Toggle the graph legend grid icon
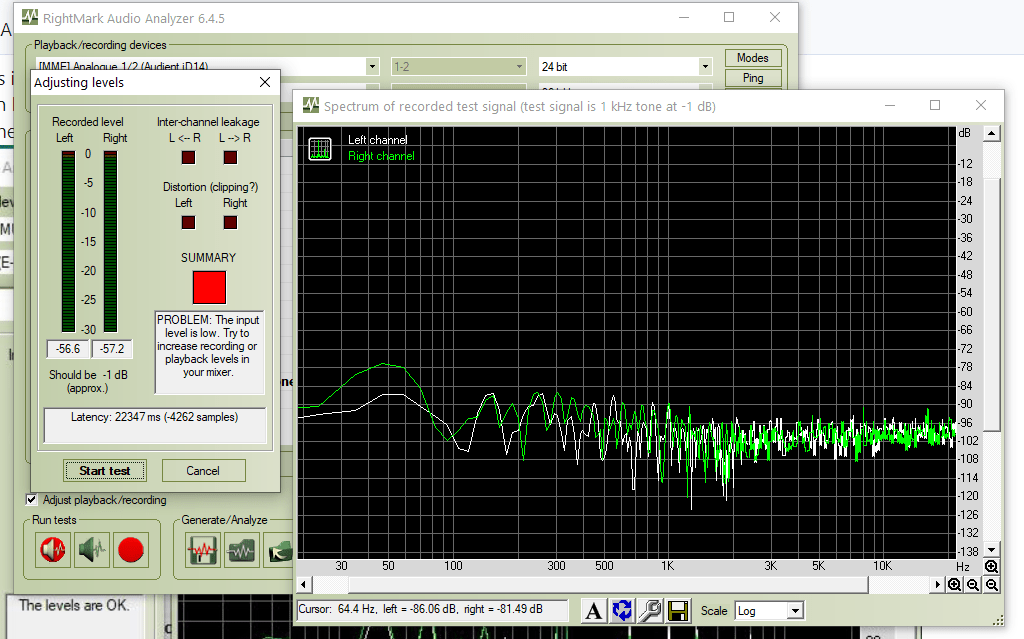Viewport: 1024px width, 639px height. (x=320, y=149)
